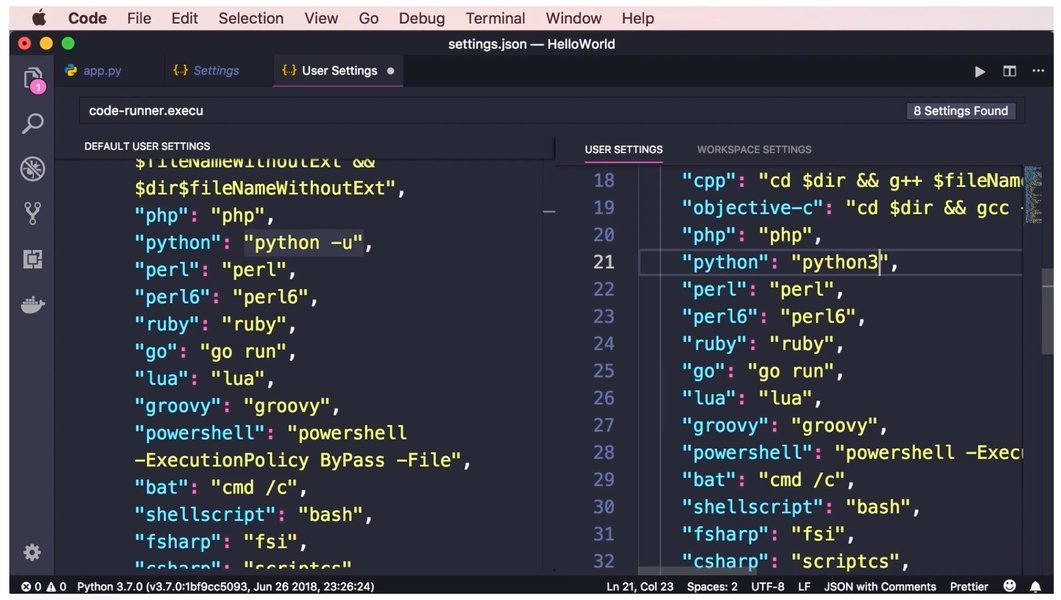Click "objective-c" key on line 19
The width and height of the screenshot is (1061, 600).
(x=752, y=208)
